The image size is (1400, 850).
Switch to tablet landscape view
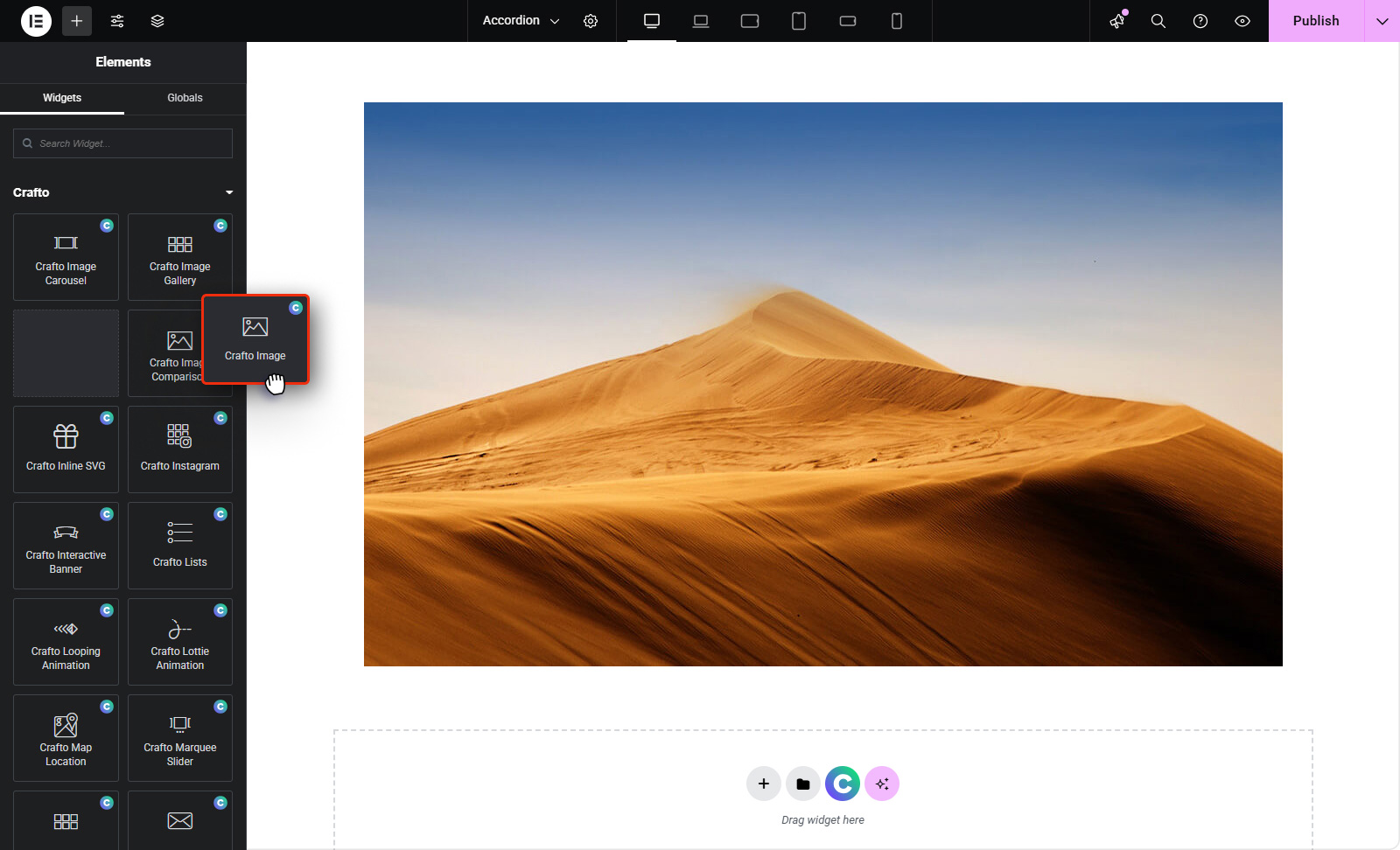(x=750, y=21)
